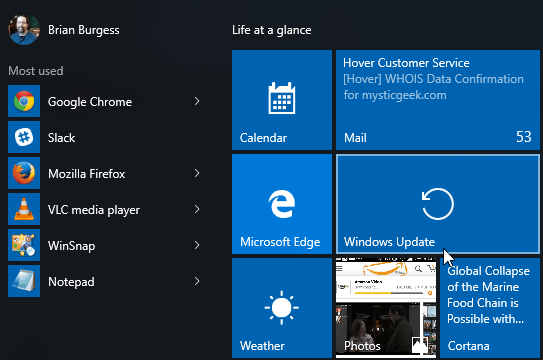
Task: Open Notepad via its notepad icon
Action: tap(24, 281)
